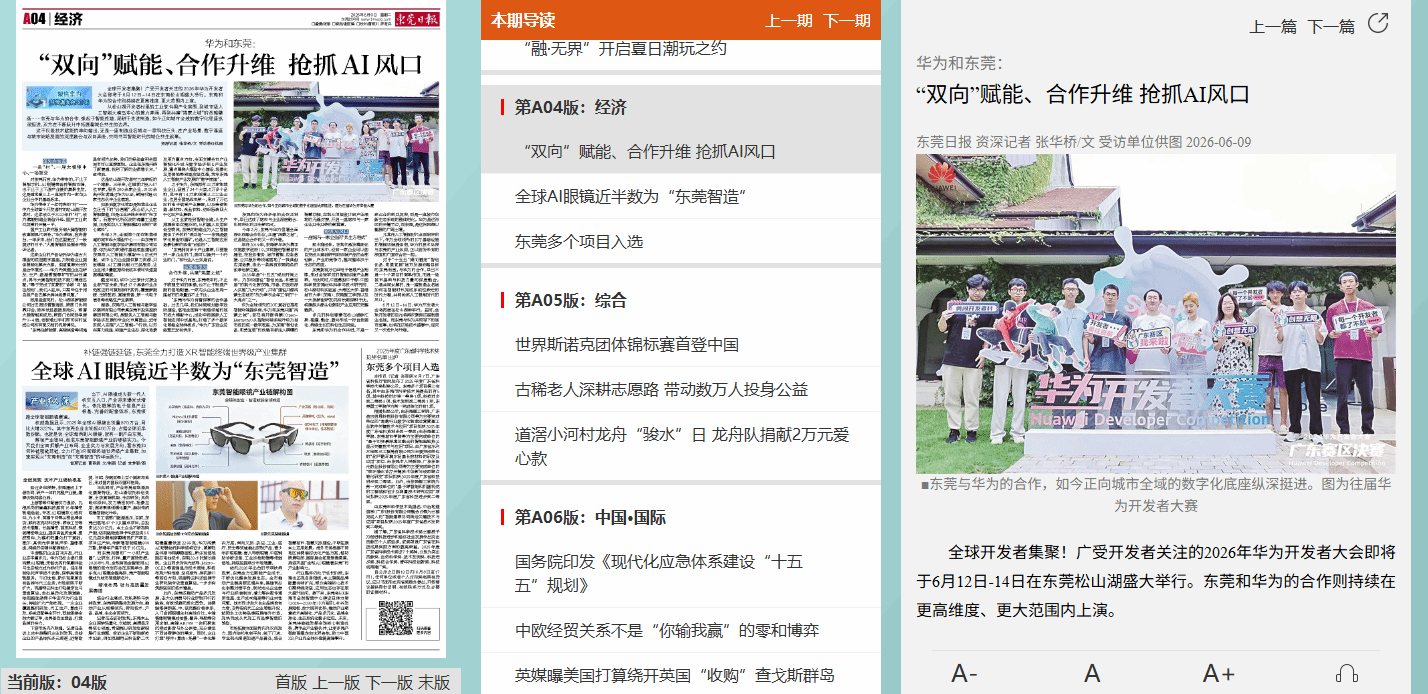The height and width of the screenshot is (694, 1428).
Task: Click the subtitle 华为和东莞: in article pane
Action: pyautogui.click(x=959, y=63)
